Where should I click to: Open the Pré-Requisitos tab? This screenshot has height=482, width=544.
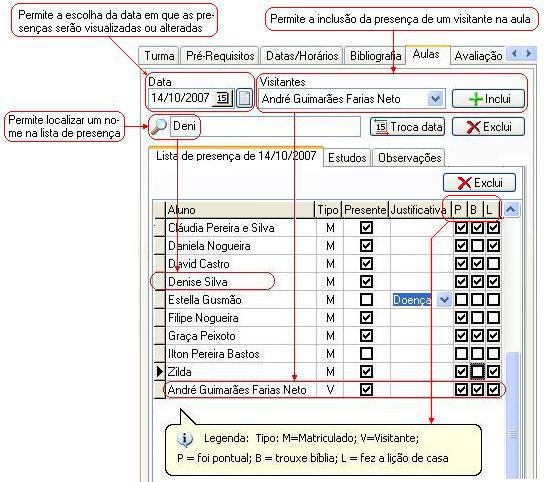[x=220, y=56]
